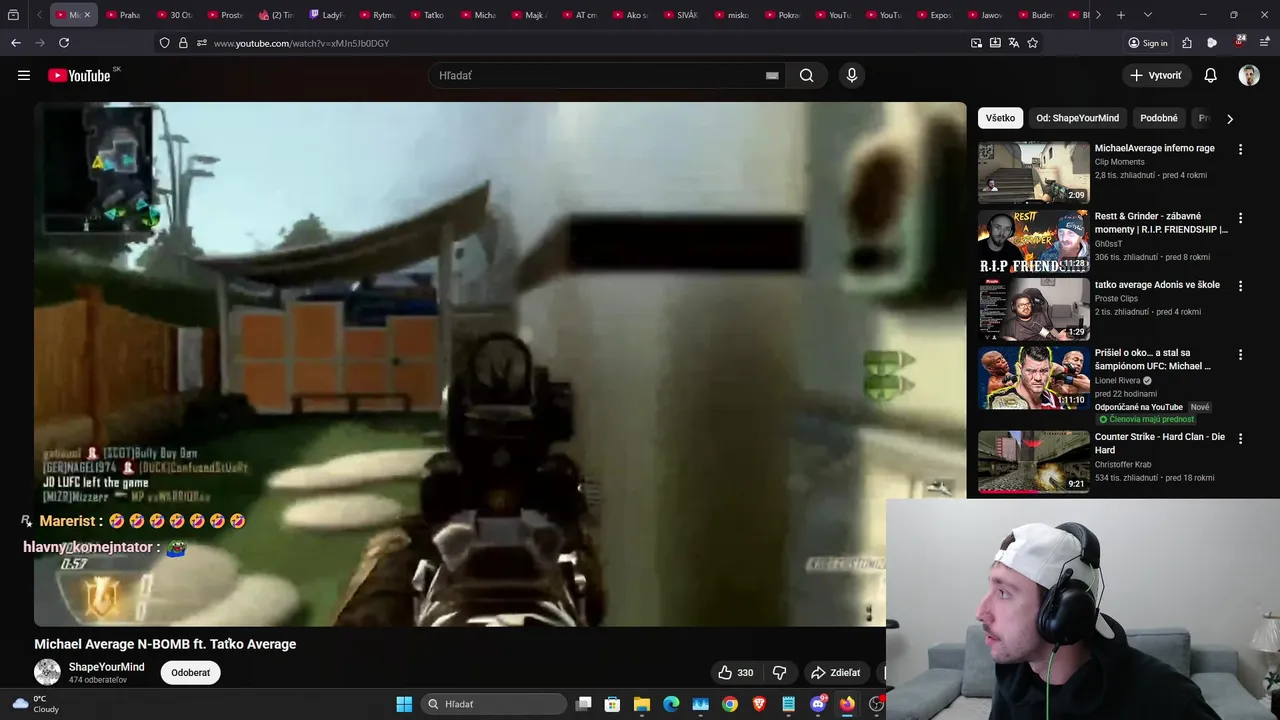This screenshot has width=1280, height=720.
Task: Click the magnifier search button
Action: (807, 75)
